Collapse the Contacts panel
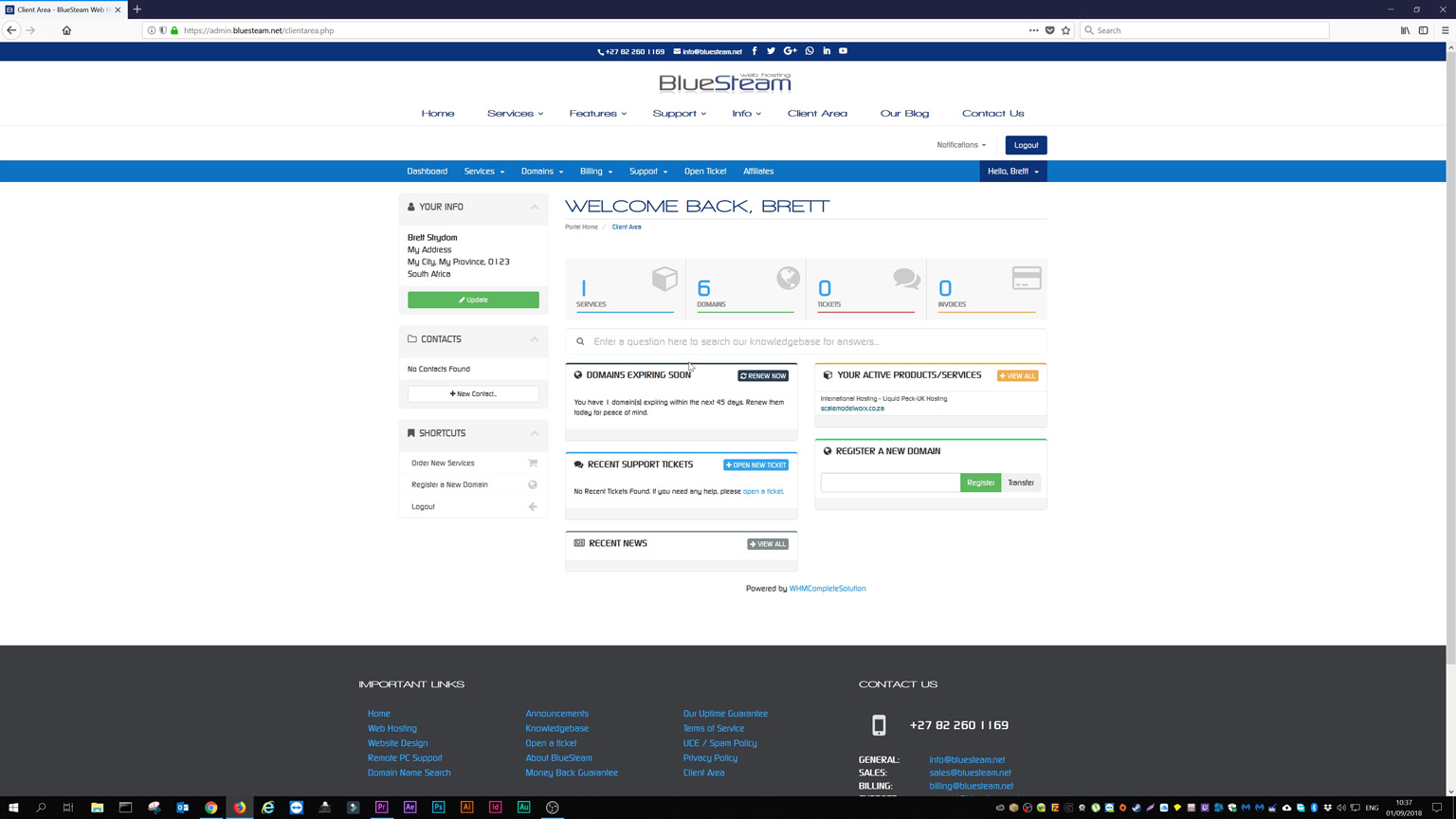The height and width of the screenshot is (819, 1456). [535, 339]
